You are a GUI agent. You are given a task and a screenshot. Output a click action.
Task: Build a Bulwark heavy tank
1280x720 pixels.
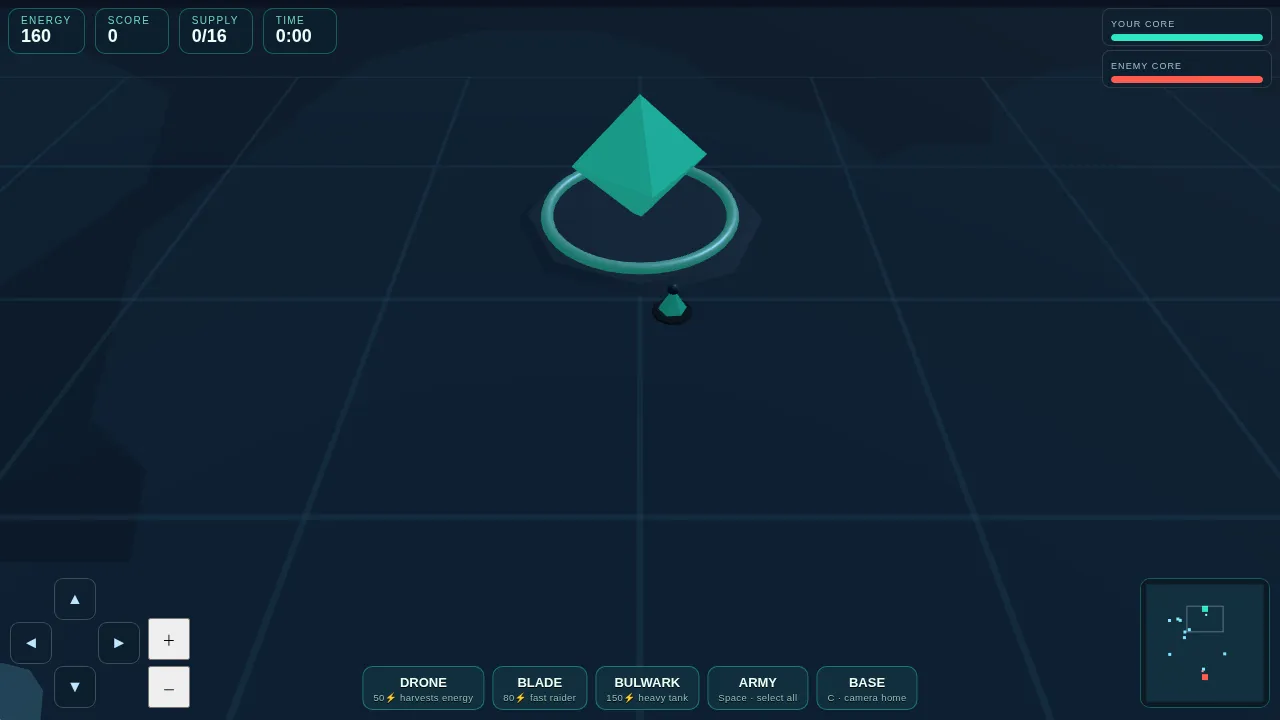click(647, 688)
